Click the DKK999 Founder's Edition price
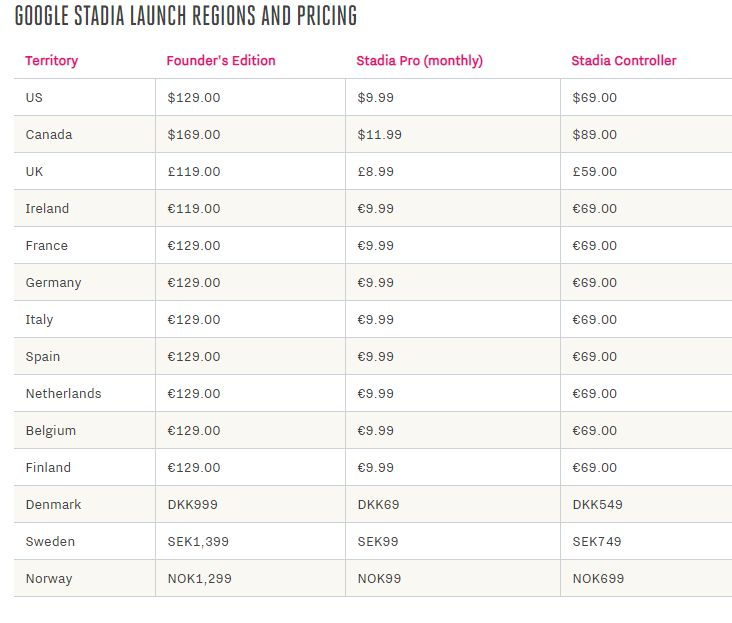 [192, 505]
